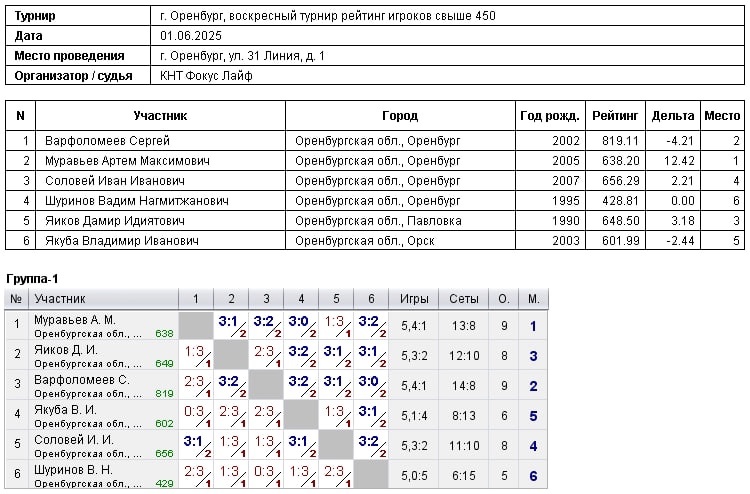Viewport: 750px width, 494px height.
Task: Click the Игры column header in the group table
Action: click(x=414, y=298)
